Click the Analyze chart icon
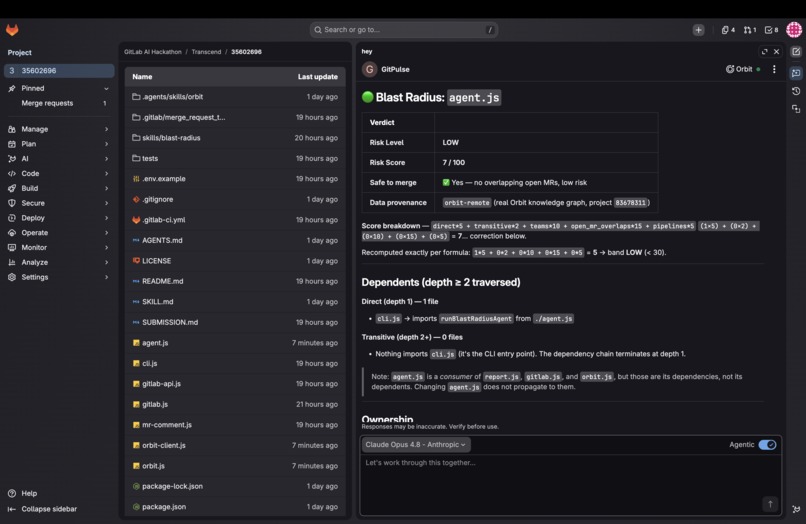This screenshot has height=524, width=806. [x=12, y=262]
